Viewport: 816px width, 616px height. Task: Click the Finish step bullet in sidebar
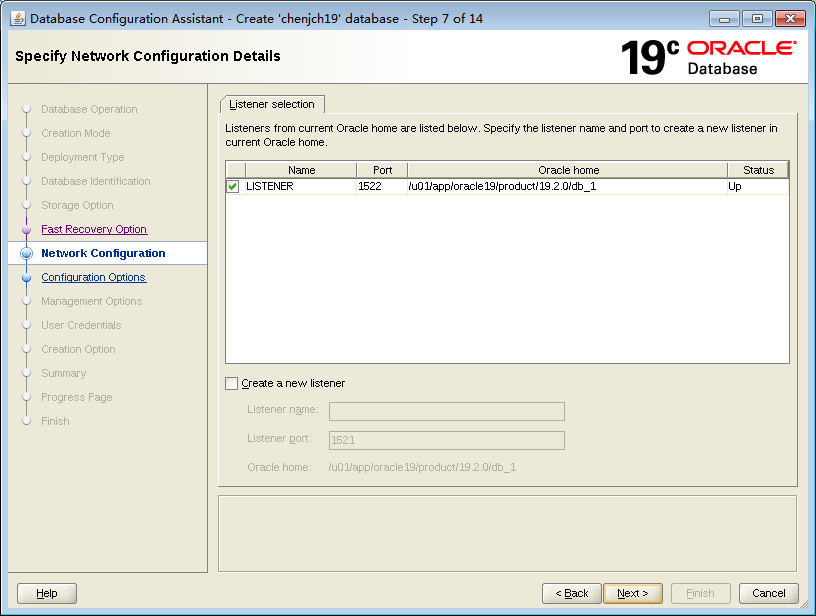pos(27,421)
